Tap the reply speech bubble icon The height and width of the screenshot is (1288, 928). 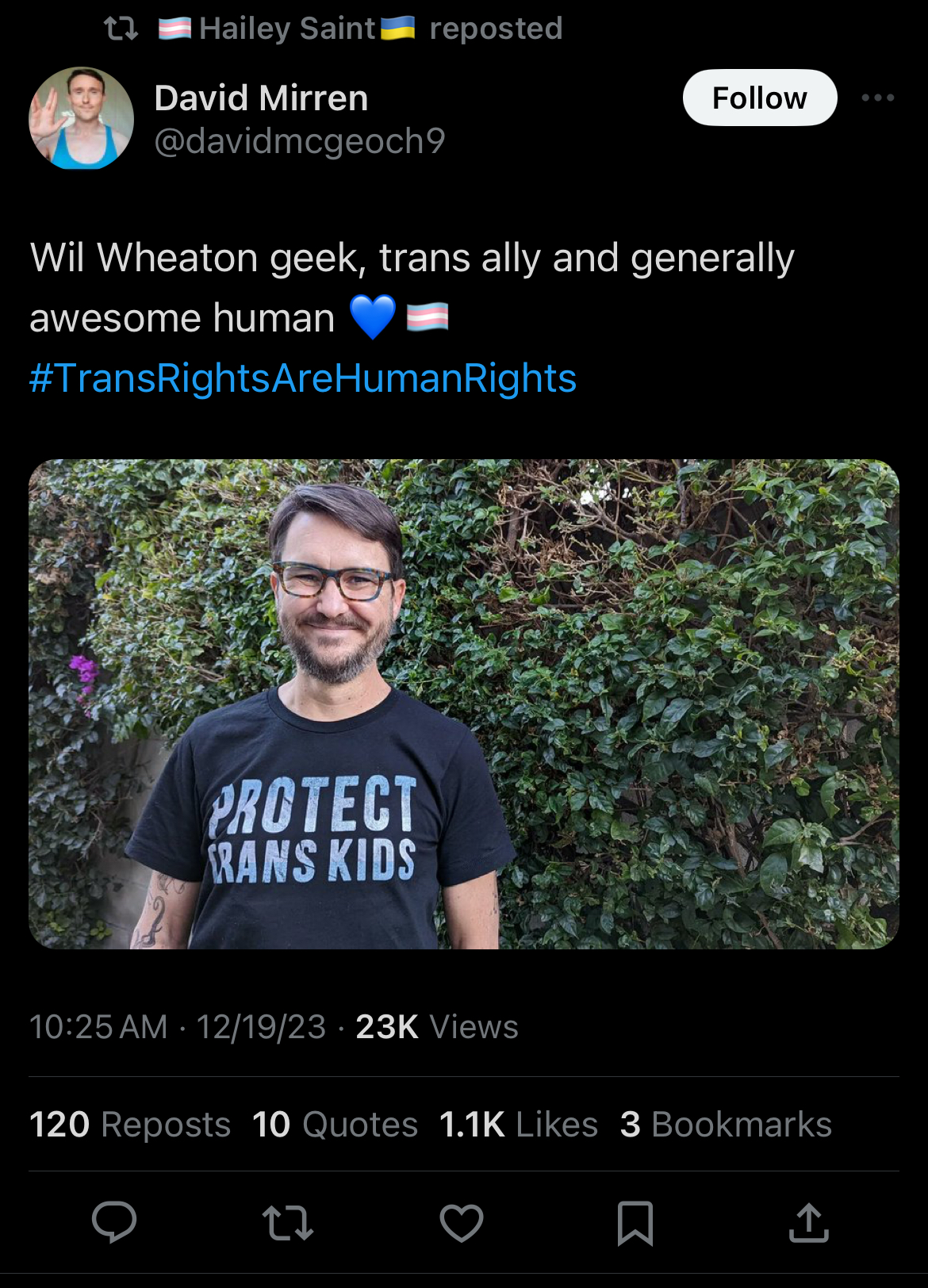click(114, 1222)
